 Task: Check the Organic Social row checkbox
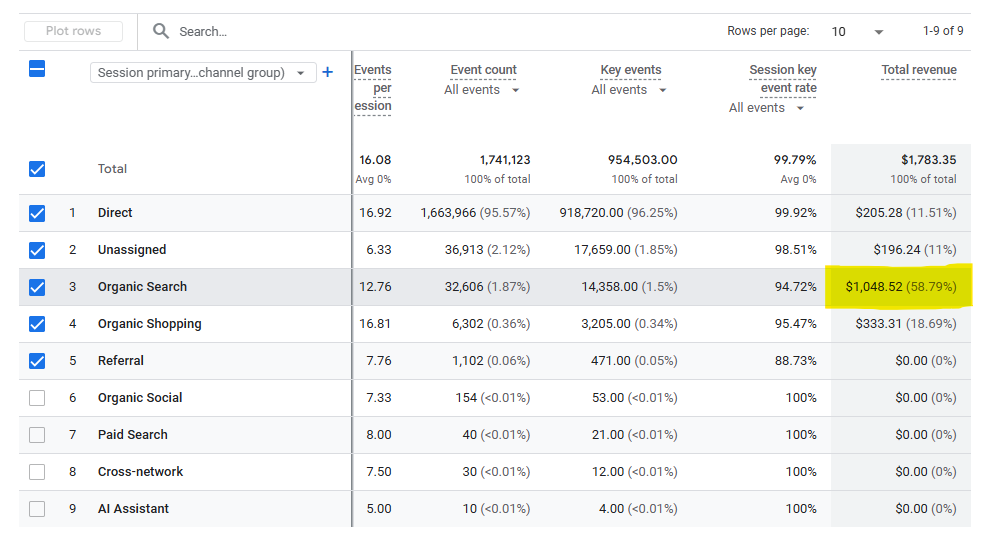coord(37,398)
